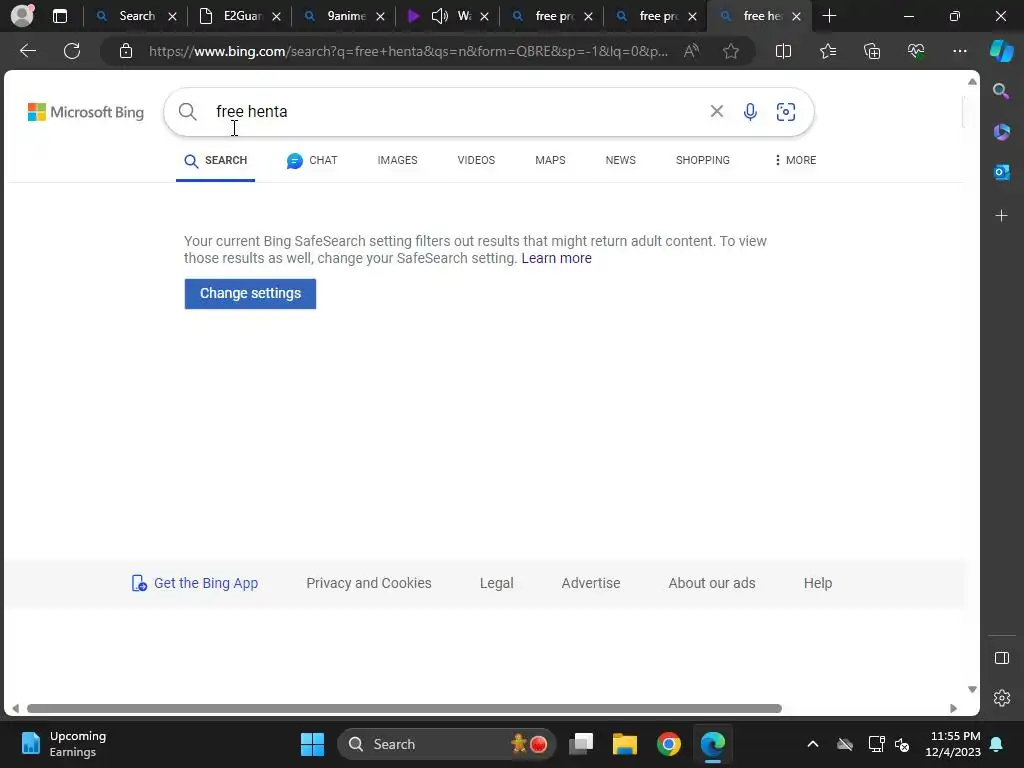Open Task View from taskbar
1024x768 pixels.
pyautogui.click(x=581, y=744)
